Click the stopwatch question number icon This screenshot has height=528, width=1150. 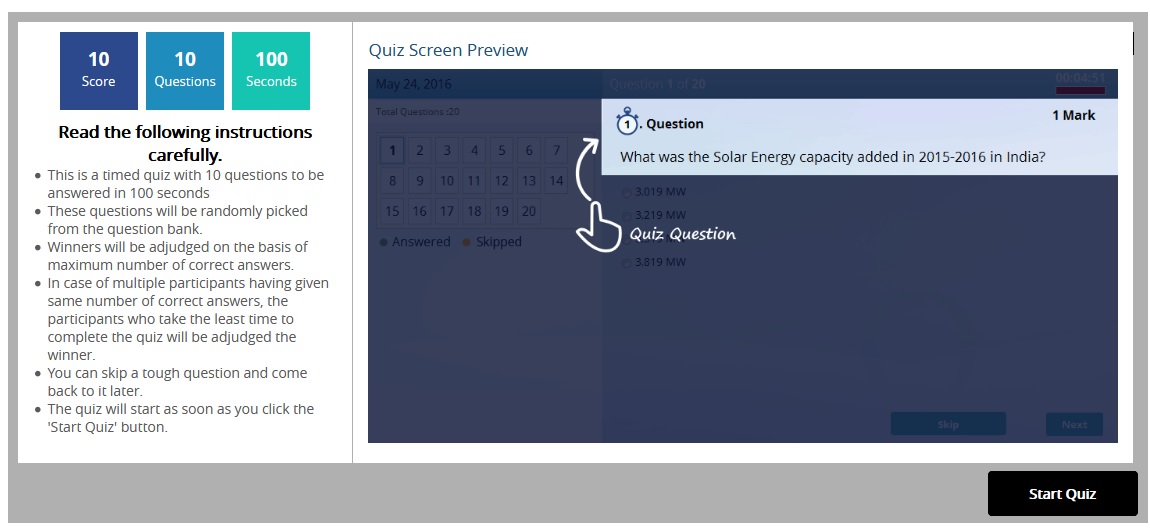627,122
